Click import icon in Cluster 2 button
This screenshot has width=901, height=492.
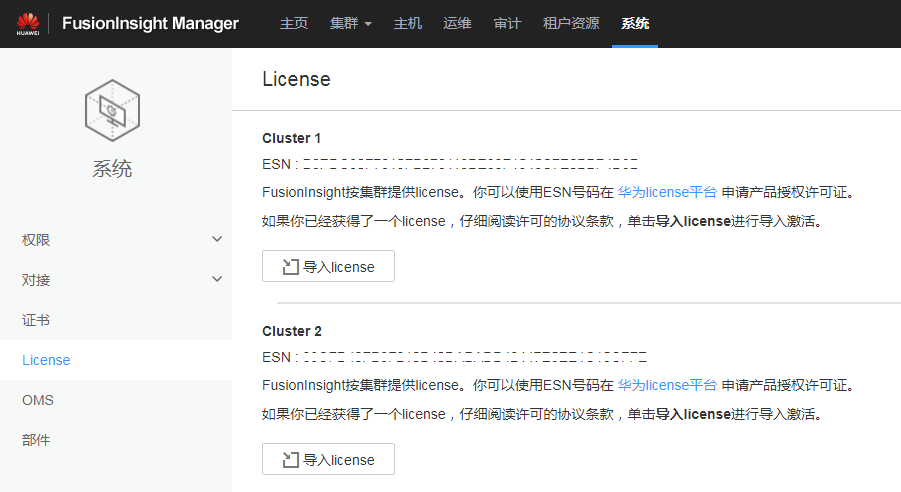(291, 460)
